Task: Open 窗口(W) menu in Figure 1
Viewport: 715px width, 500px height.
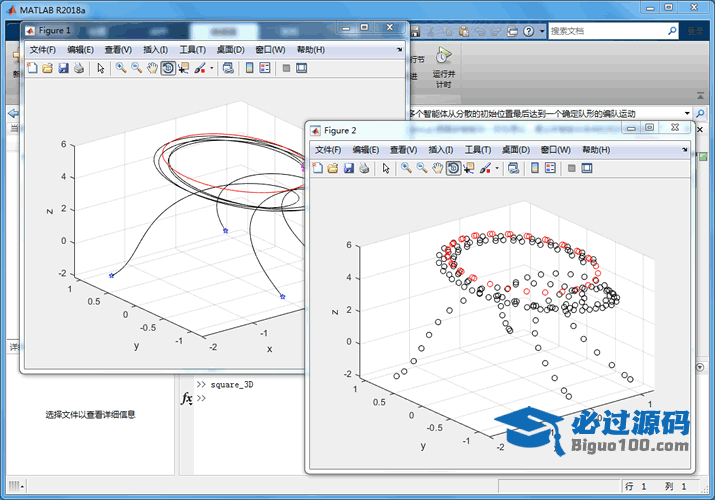Action: click(270, 50)
